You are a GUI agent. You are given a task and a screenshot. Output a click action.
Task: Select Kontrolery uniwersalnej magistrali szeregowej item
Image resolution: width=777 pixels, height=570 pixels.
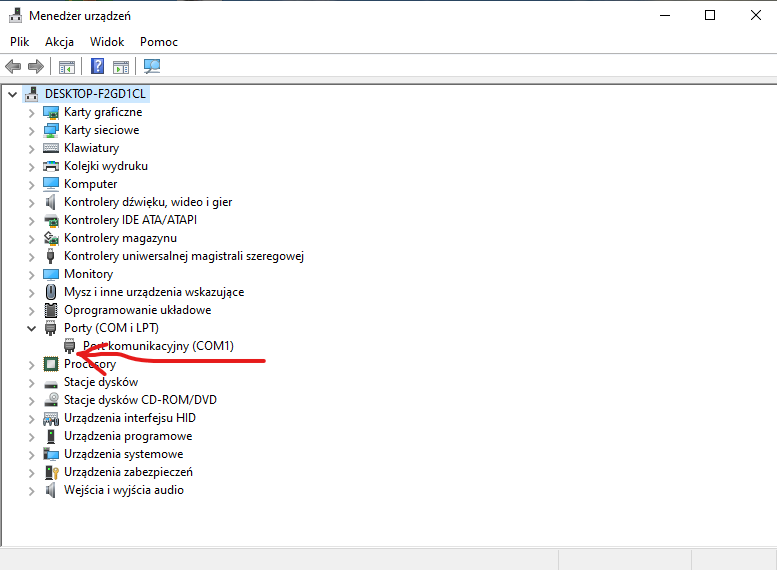click(x=183, y=256)
